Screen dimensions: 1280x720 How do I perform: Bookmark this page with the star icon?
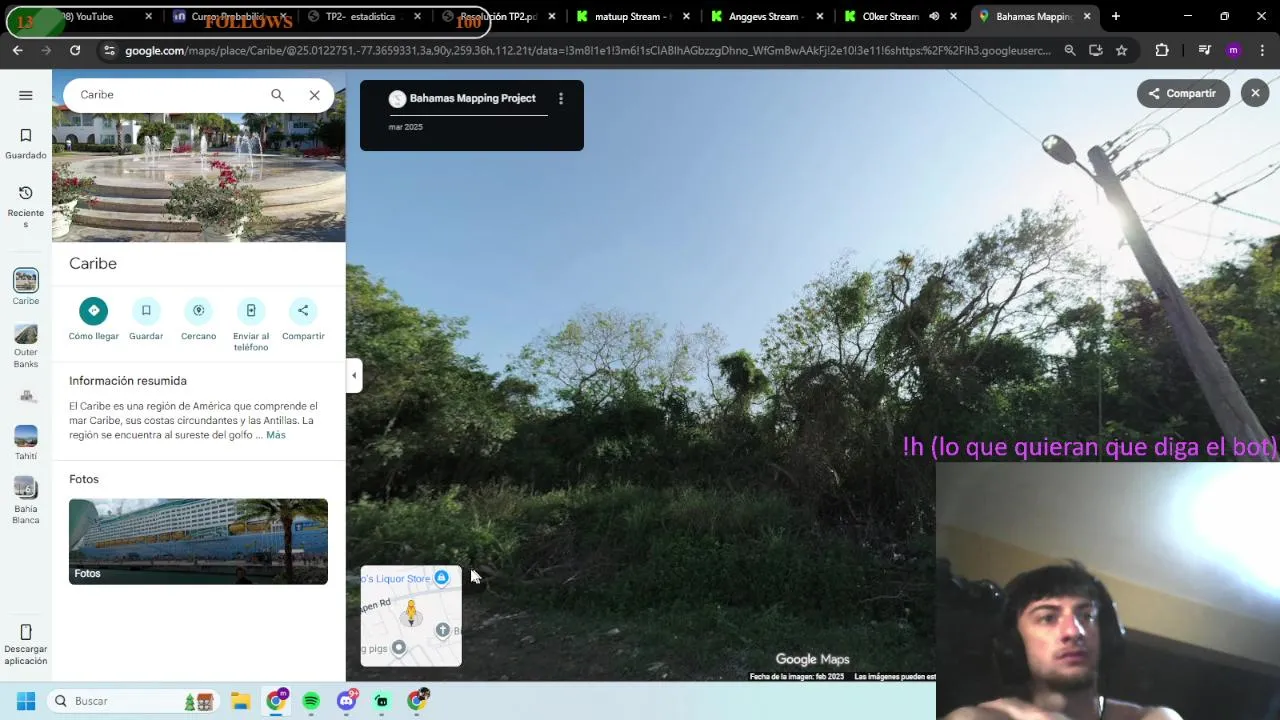pos(1122,50)
